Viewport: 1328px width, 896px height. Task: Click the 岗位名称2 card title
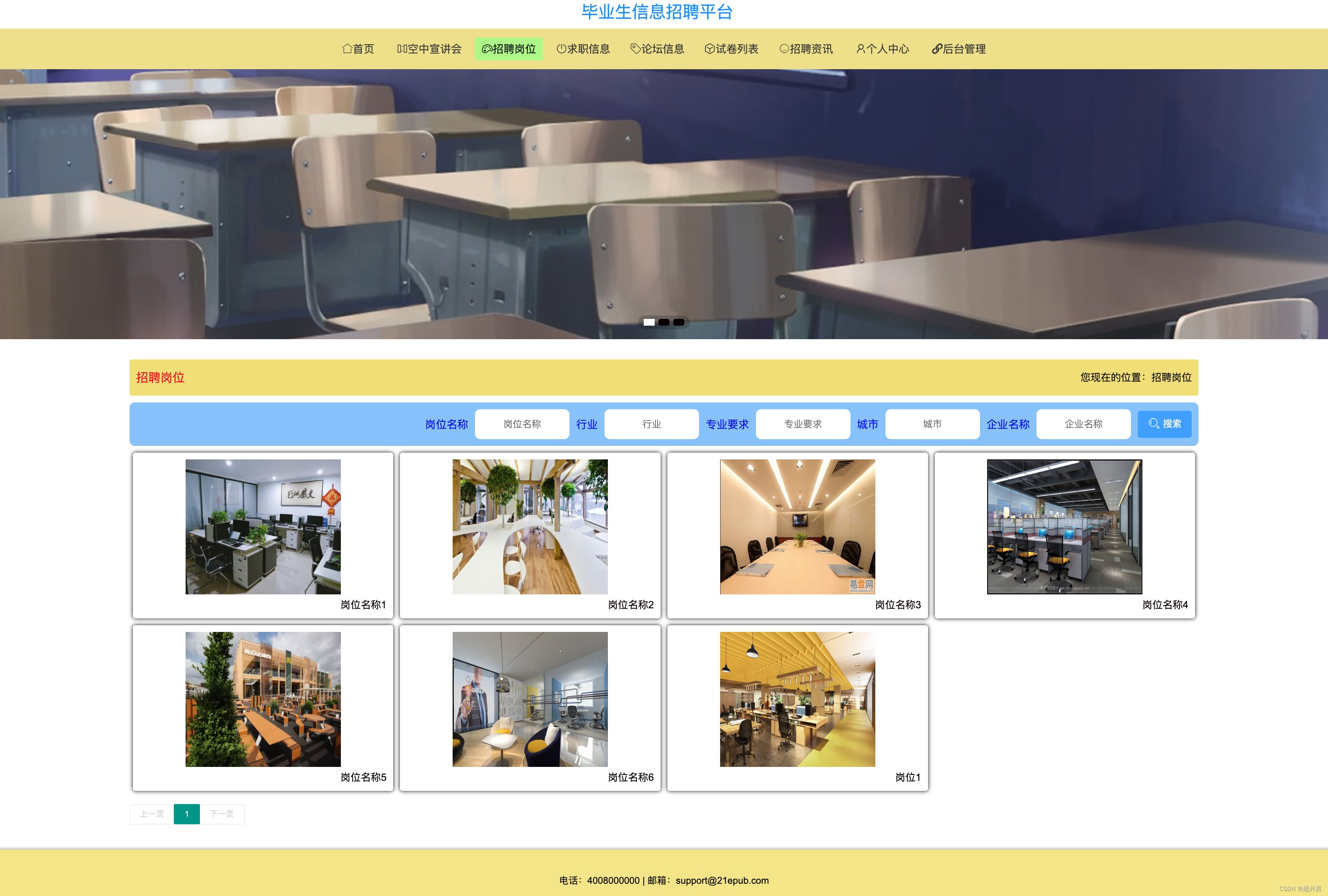point(631,605)
